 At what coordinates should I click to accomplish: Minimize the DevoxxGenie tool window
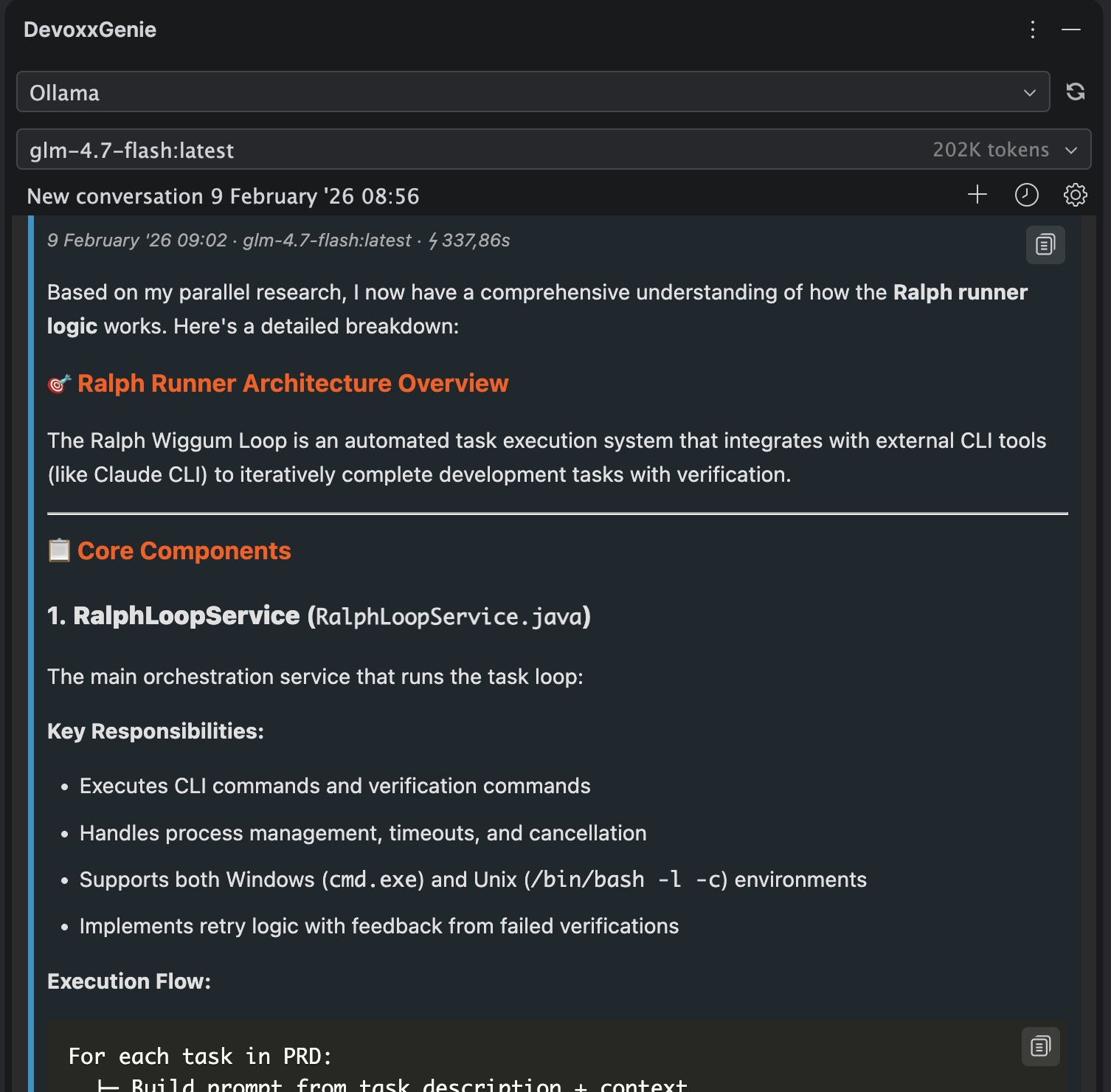(x=1070, y=30)
